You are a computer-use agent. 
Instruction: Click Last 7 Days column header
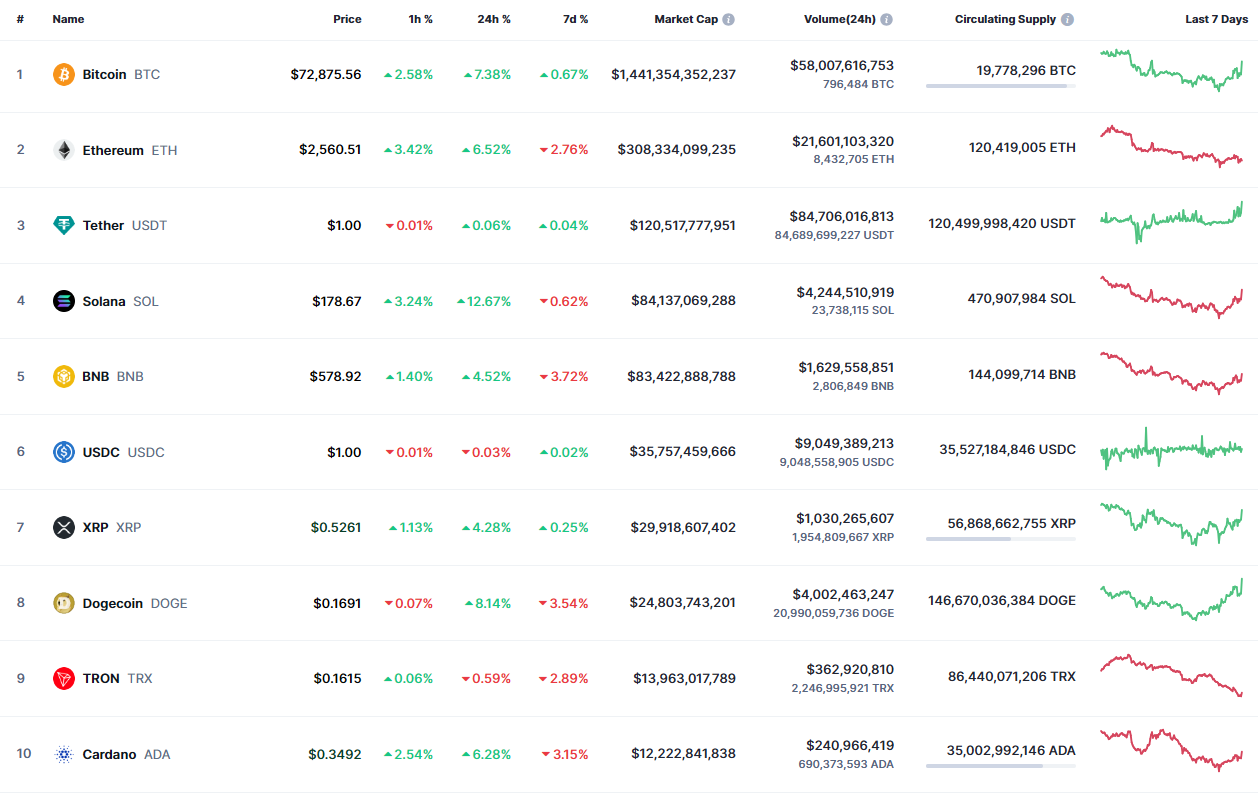(x=1216, y=19)
